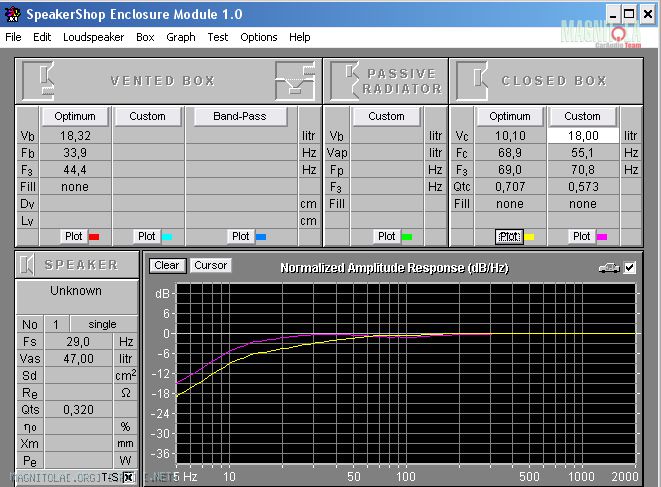Toggle the T-S checkbox in Speaker panel

(x=128, y=477)
